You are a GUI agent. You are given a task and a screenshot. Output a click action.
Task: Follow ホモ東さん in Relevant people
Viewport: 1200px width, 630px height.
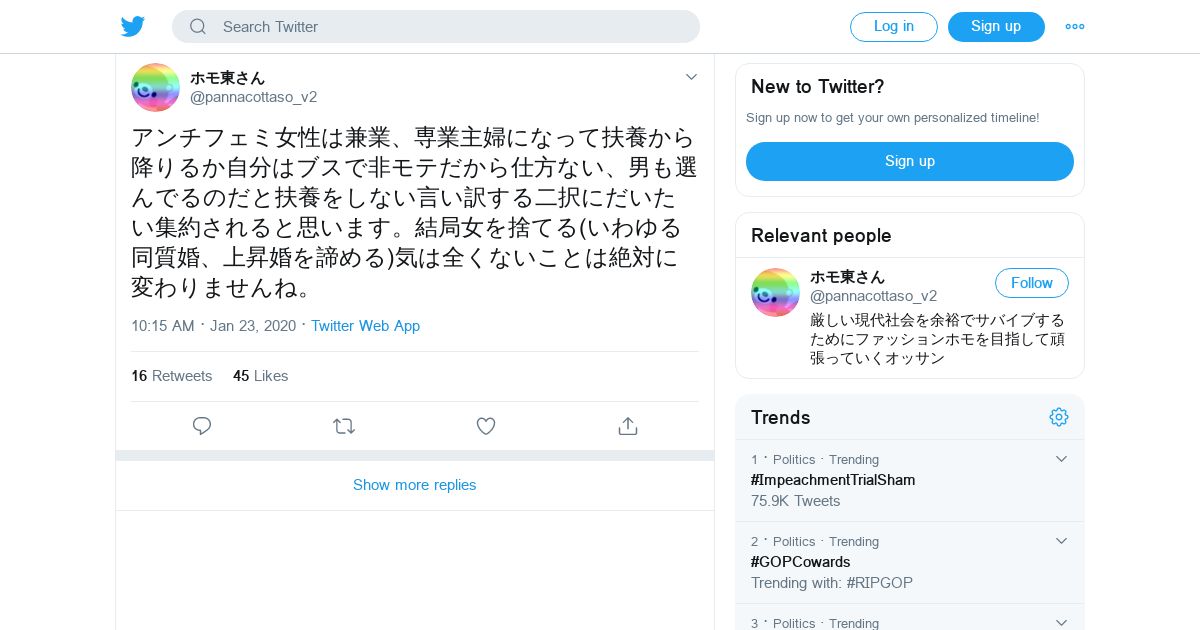[1031, 283]
